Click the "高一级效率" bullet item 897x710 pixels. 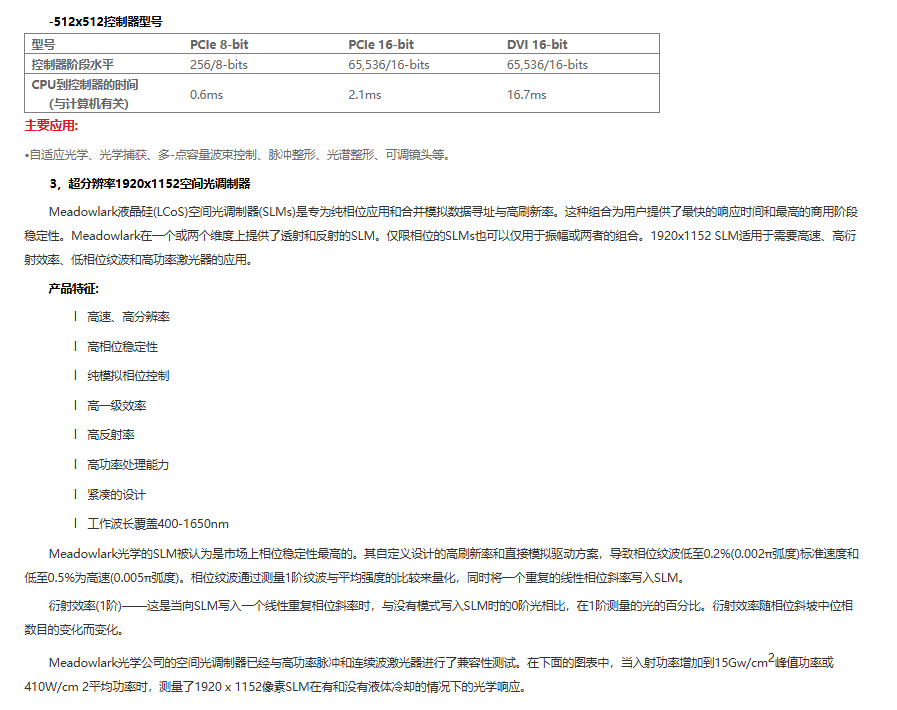click(116, 406)
